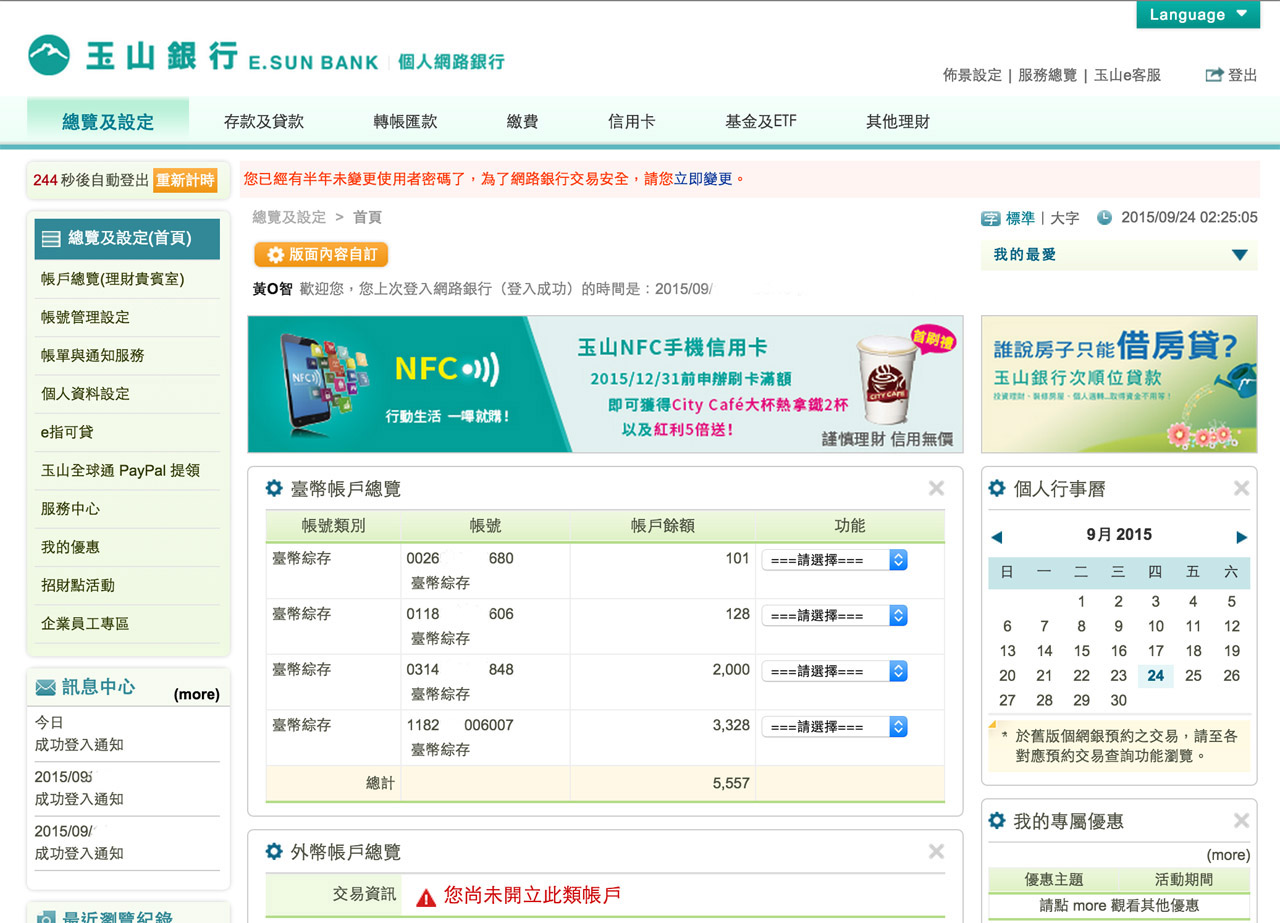1280x923 pixels.
Task: Switch text size to 大字
Action: 1065,218
